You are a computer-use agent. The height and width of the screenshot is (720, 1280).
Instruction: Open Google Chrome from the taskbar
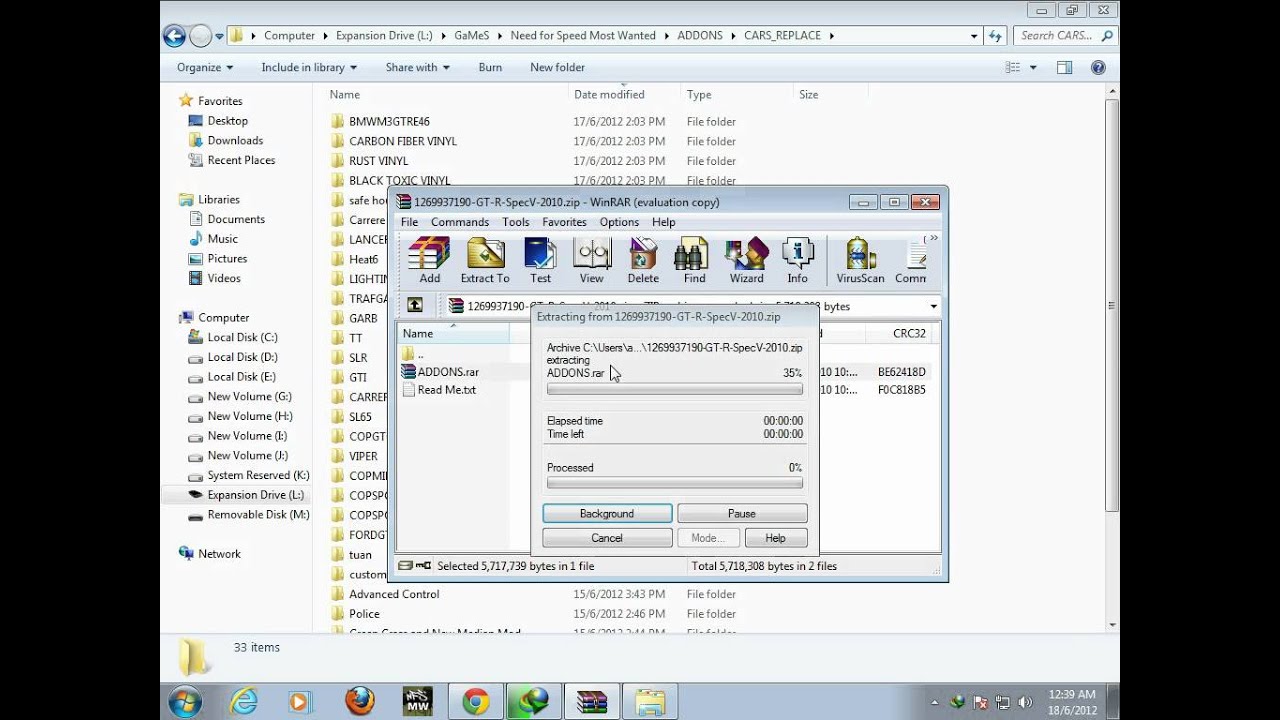tap(475, 701)
